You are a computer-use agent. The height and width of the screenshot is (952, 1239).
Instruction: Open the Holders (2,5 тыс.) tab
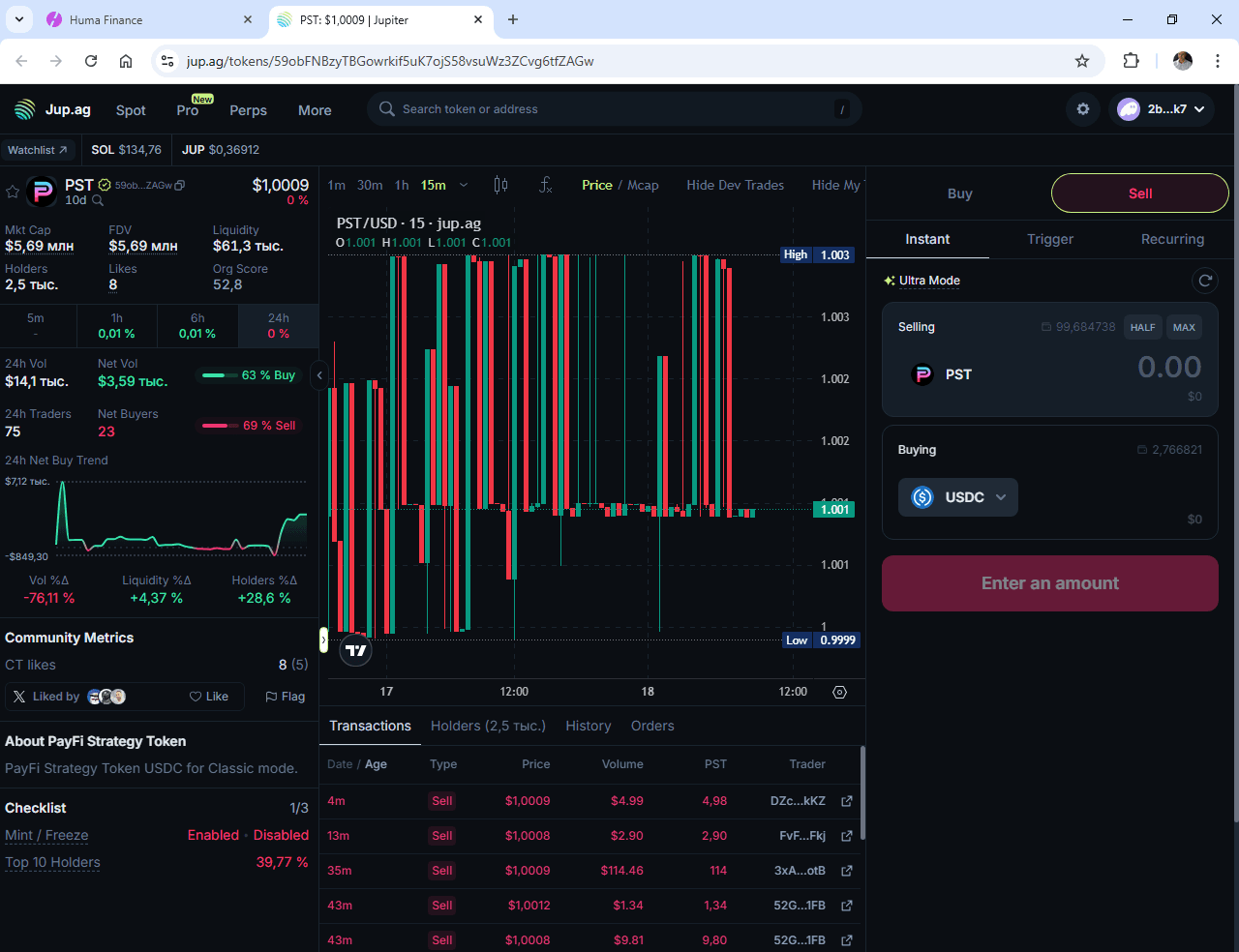488,726
